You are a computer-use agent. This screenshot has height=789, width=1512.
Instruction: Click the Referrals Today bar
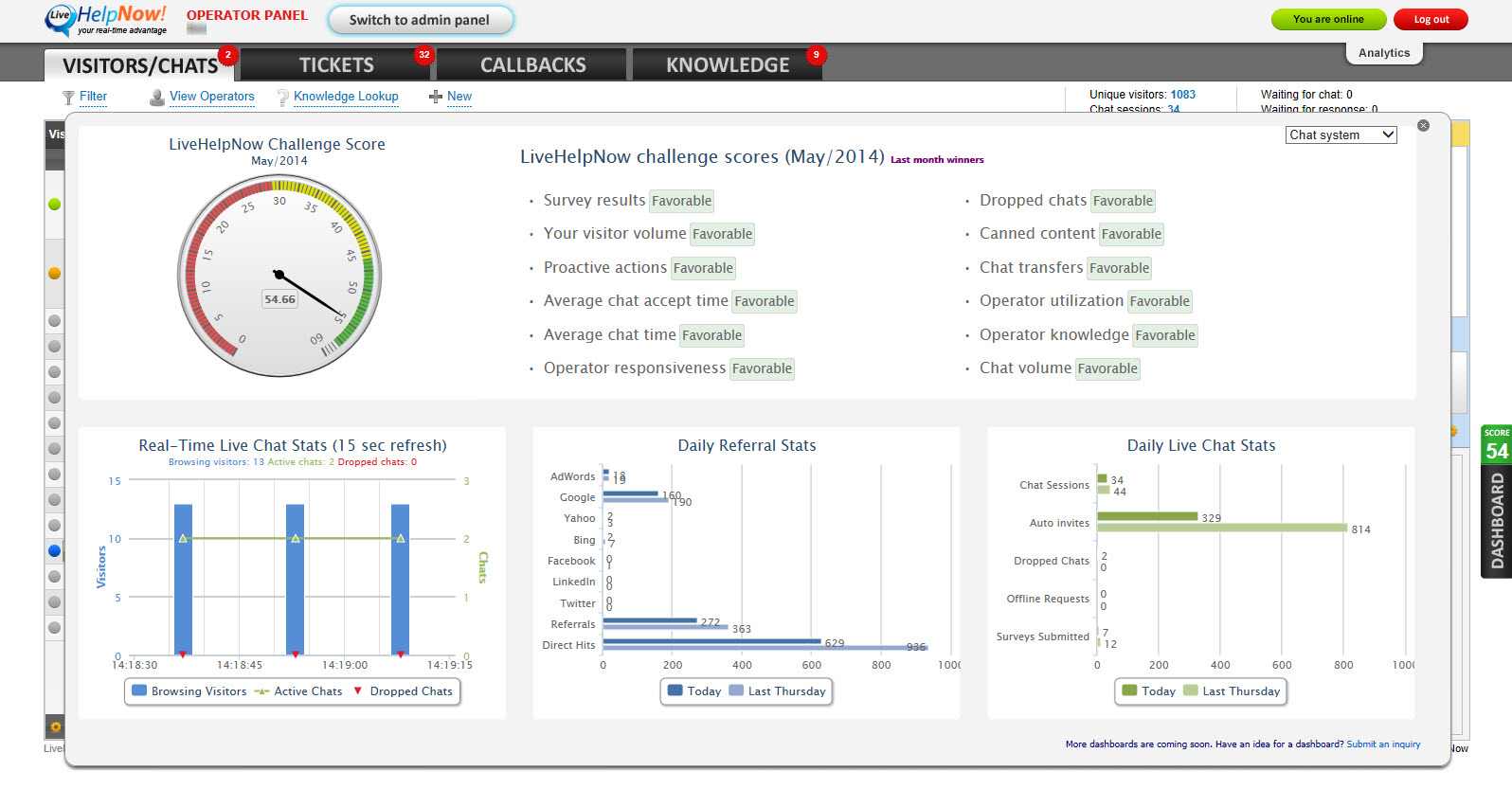650,620
